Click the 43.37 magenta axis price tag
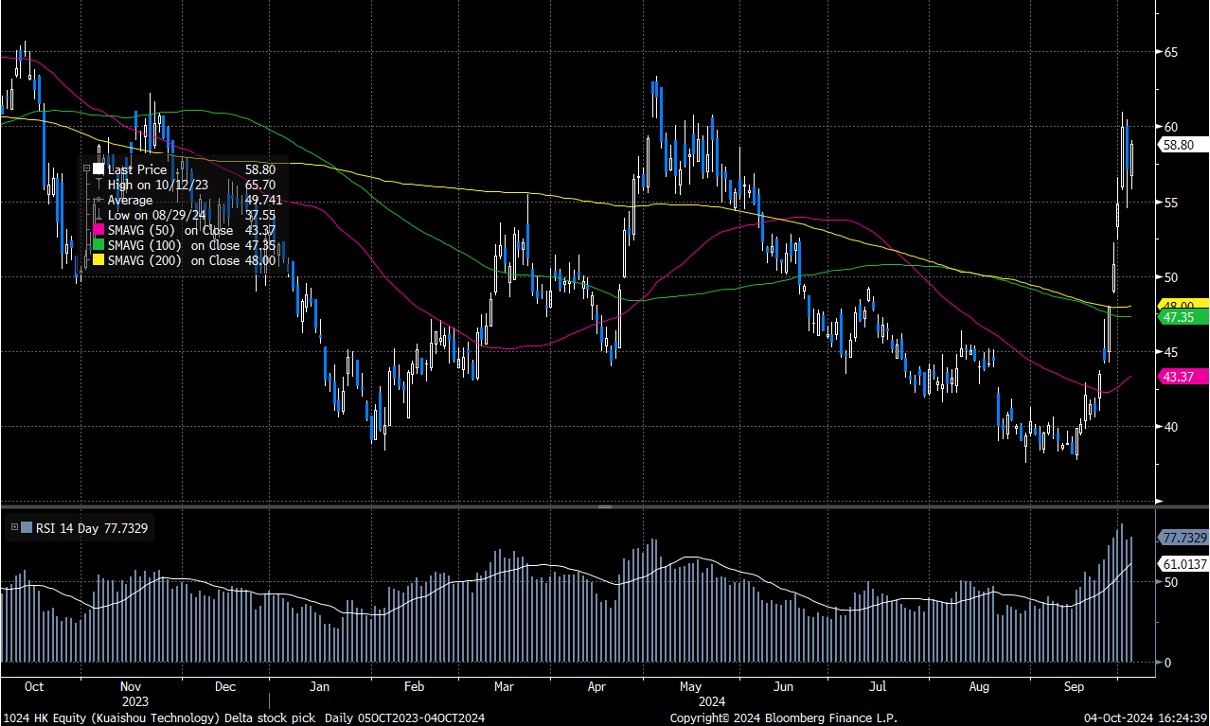The image size is (1210, 726). (1174, 376)
